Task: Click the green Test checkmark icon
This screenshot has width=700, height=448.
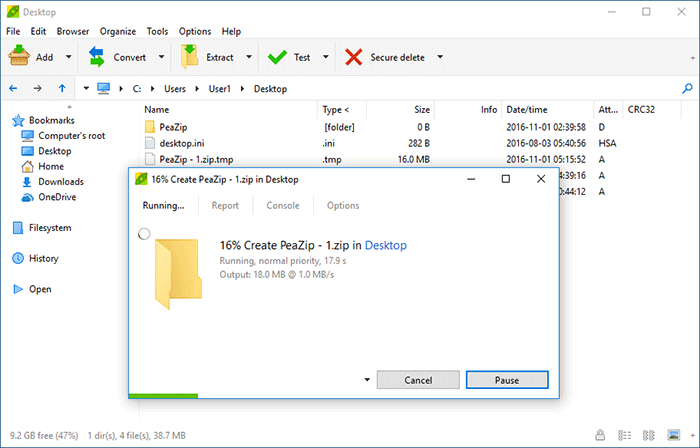Action: [277, 57]
